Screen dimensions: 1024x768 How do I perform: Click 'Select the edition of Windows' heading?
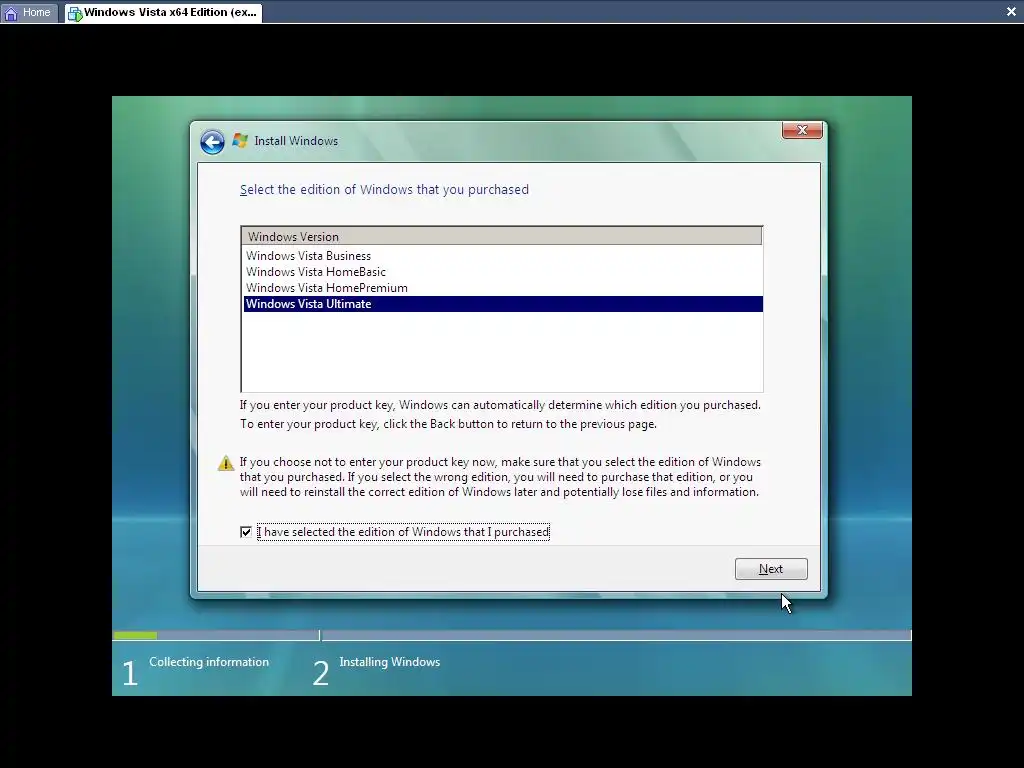click(x=384, y=189)
